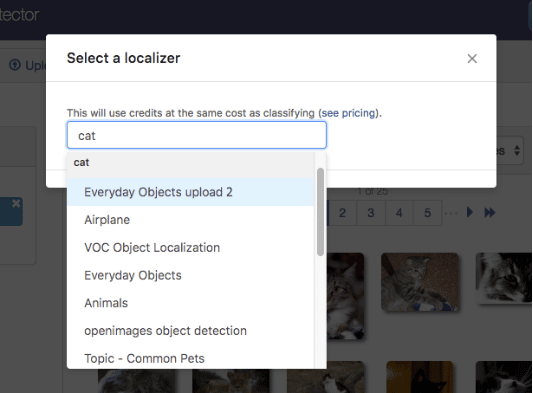Select Everyday Objects upload 2 option
The image size is (533, 393).
click(190, 192)
